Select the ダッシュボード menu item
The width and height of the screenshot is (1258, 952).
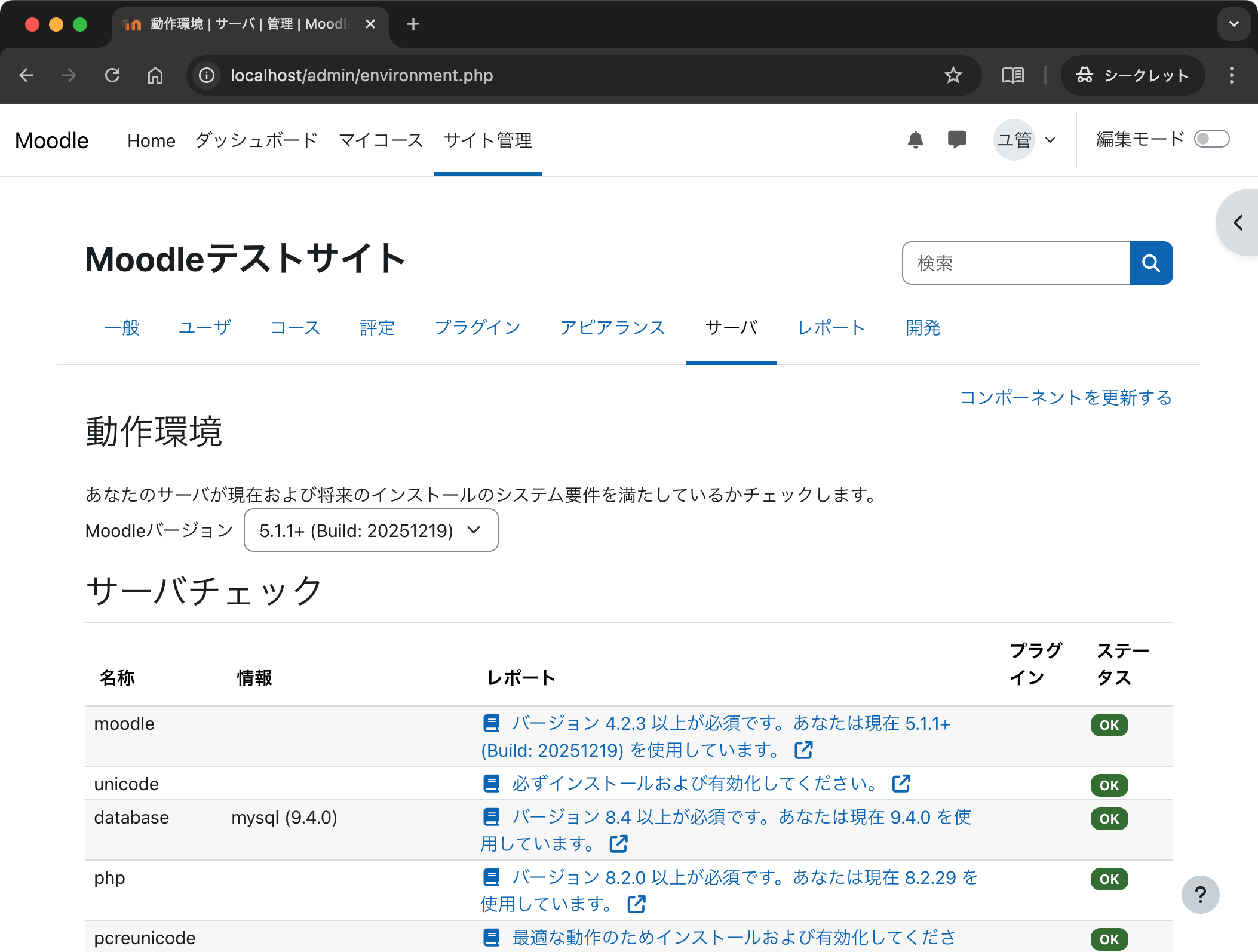256,140
